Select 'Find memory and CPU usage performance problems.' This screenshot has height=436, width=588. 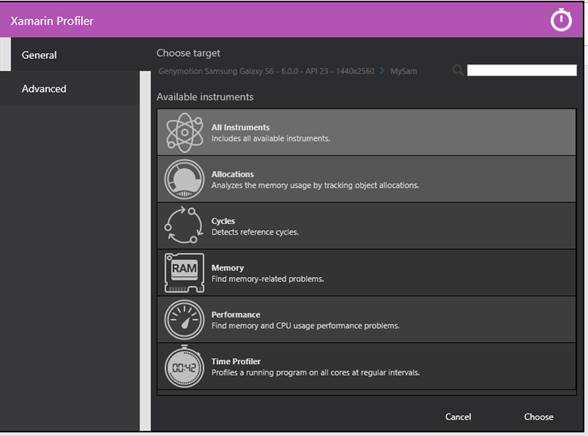click(x=305, y=326)
